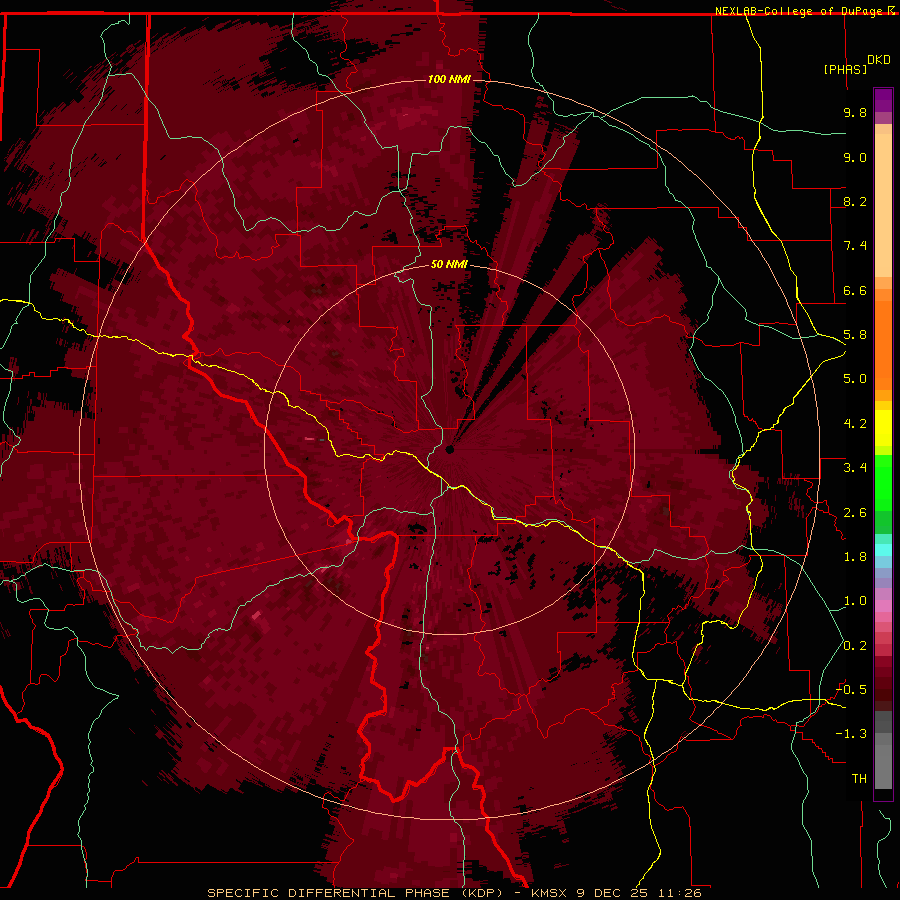The height and width of the screenshot is (900, 900).
Task: Click the 9.0 color scale value
Action: click(855, 157)
